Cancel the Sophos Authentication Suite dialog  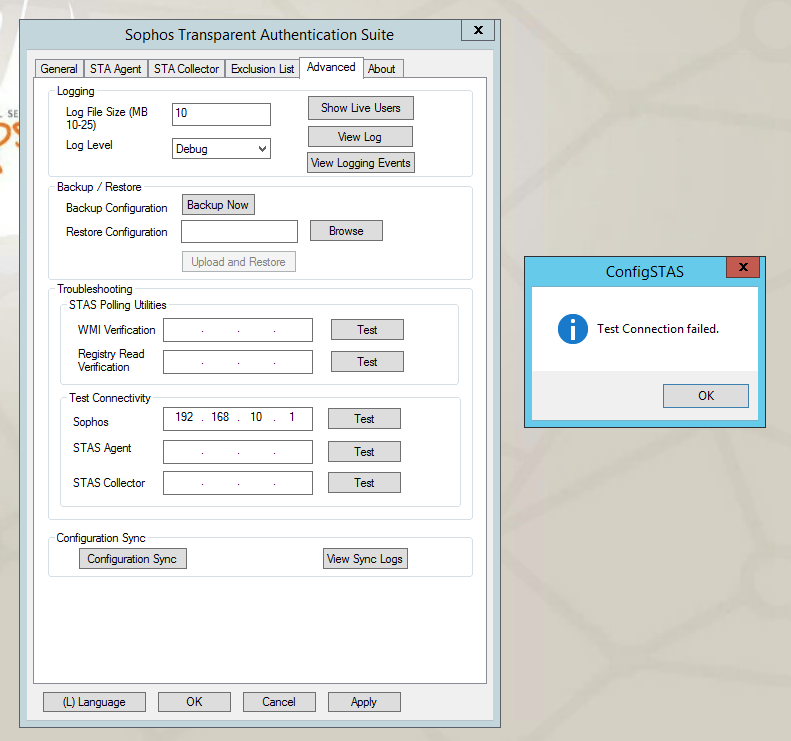pyautogui.click(x=279, y=702)
